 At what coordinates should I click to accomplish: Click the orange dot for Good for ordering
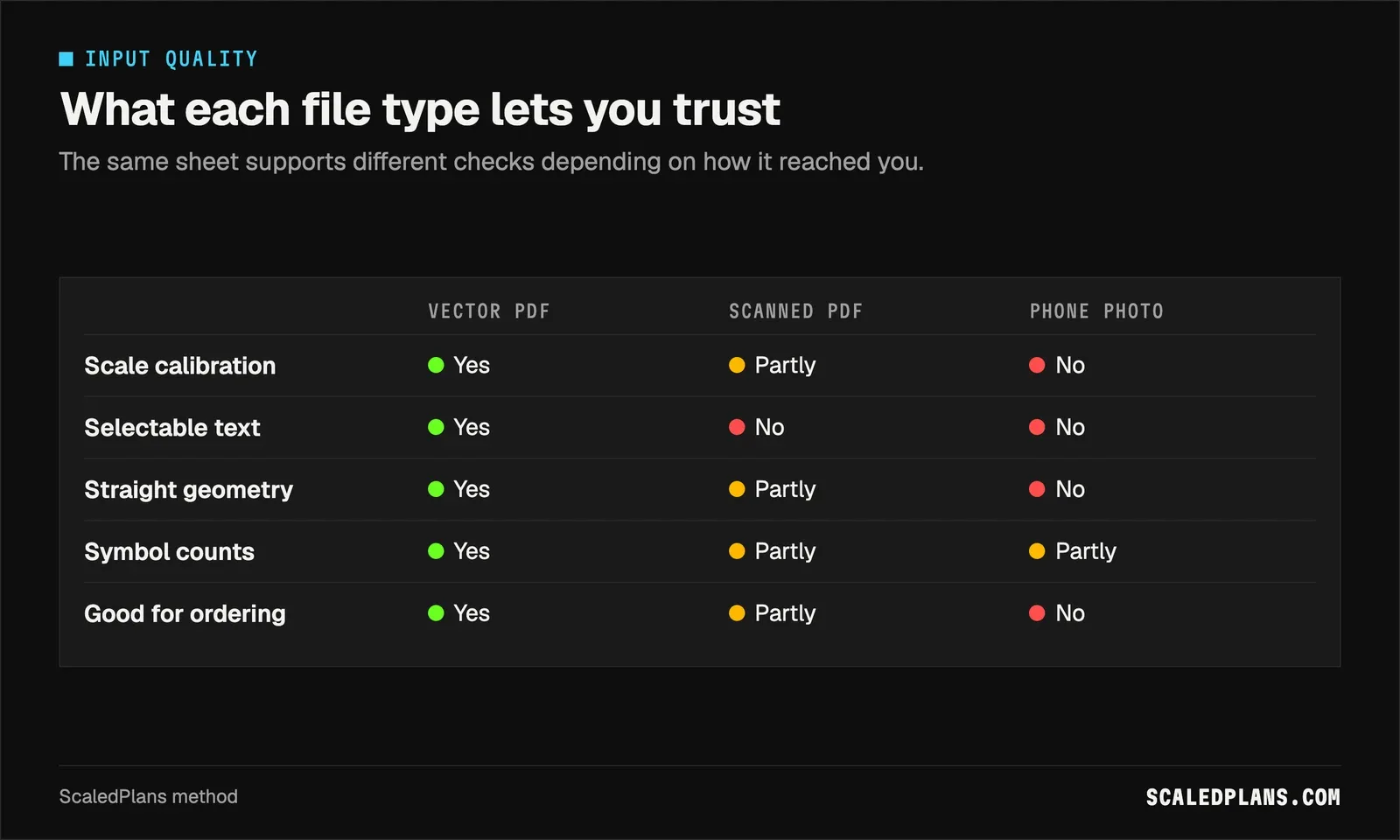pos(737,614)
